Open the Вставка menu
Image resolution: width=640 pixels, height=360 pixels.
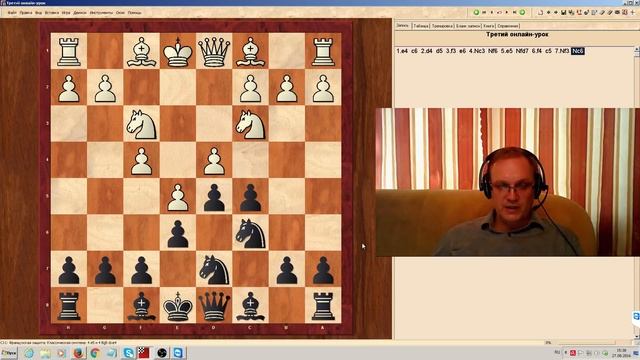(52, 13)
